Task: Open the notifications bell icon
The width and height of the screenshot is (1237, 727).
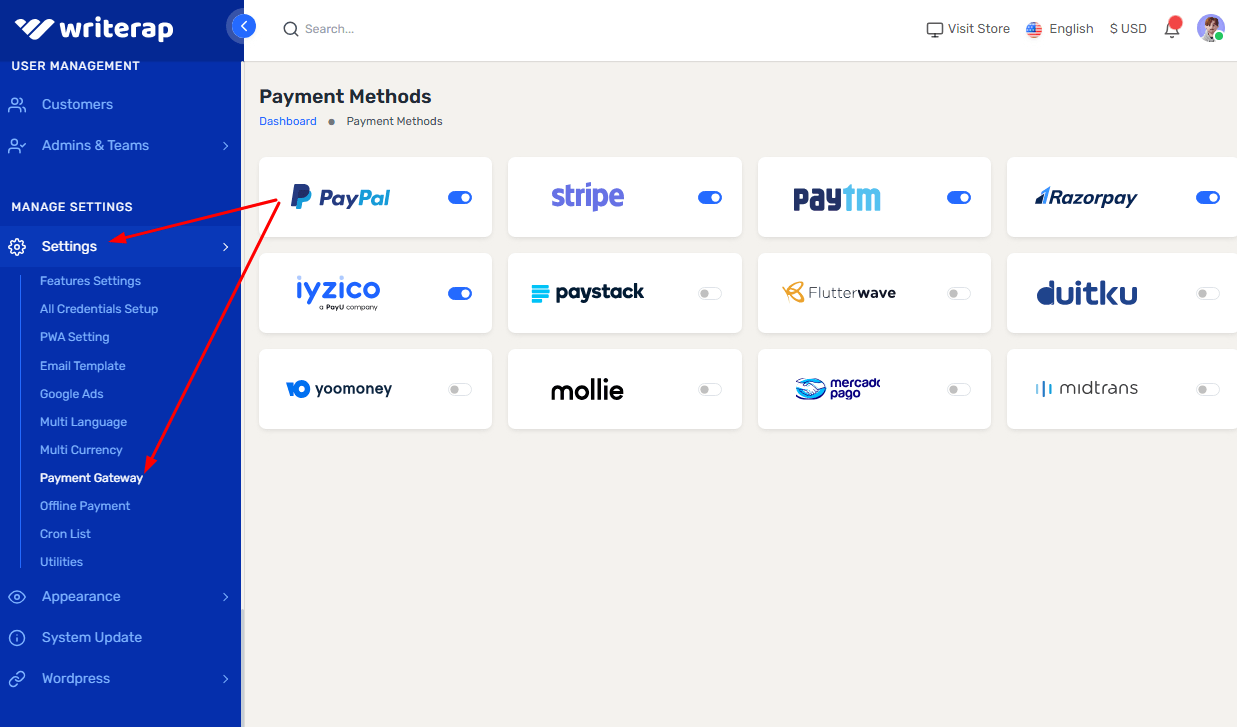Action: [1172, 29]
